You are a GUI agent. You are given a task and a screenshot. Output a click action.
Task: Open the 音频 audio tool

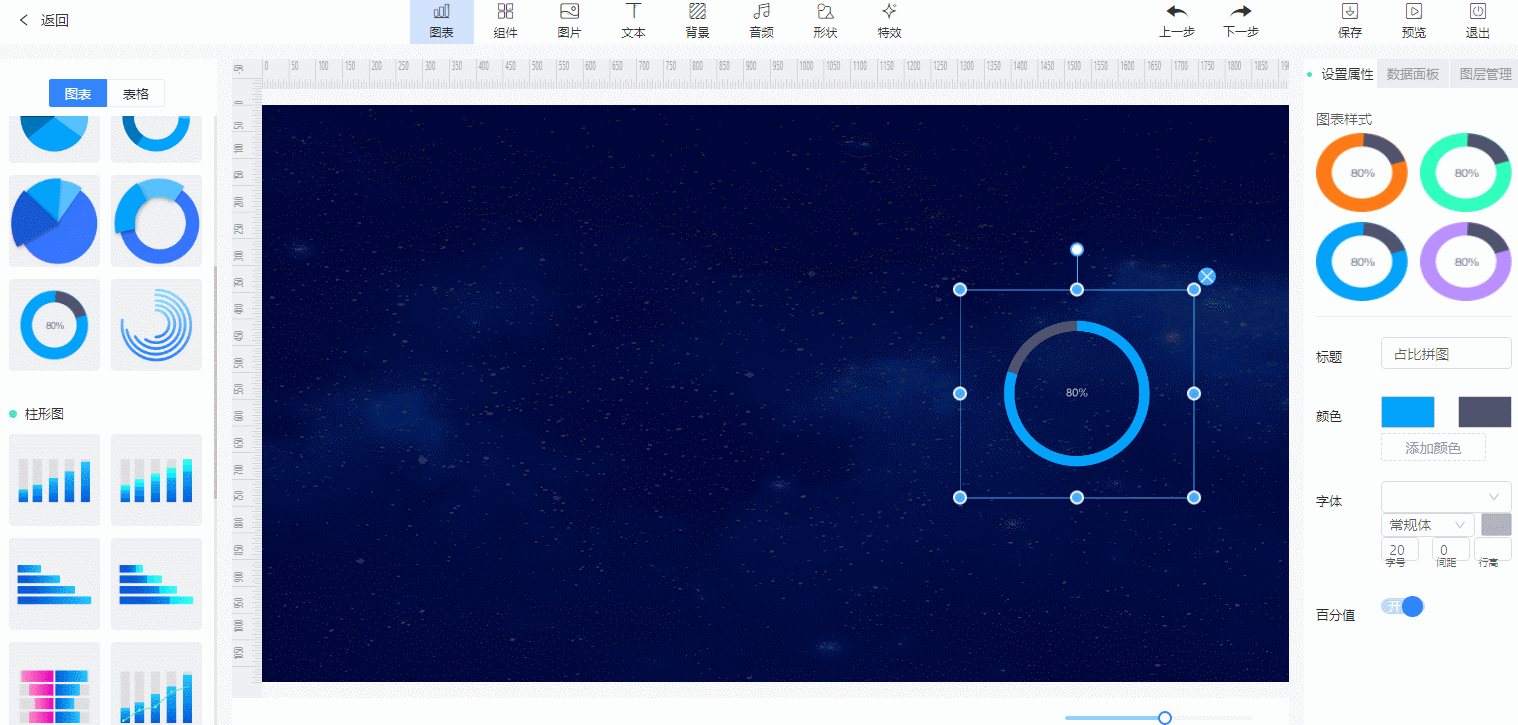coord(761,21)
